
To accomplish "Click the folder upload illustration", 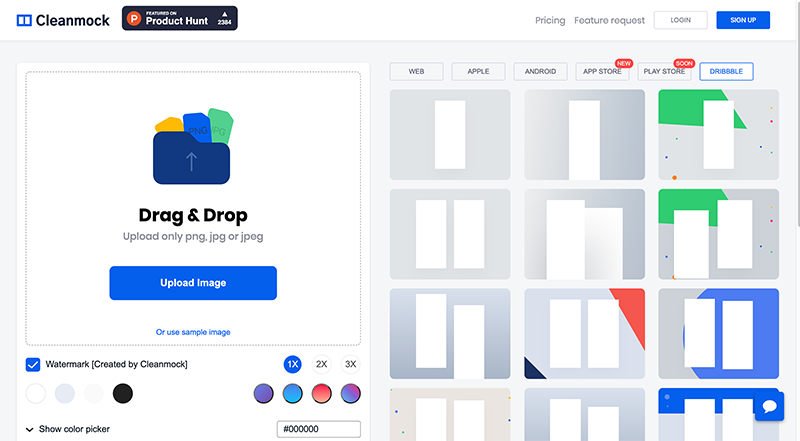I will 192,147.
